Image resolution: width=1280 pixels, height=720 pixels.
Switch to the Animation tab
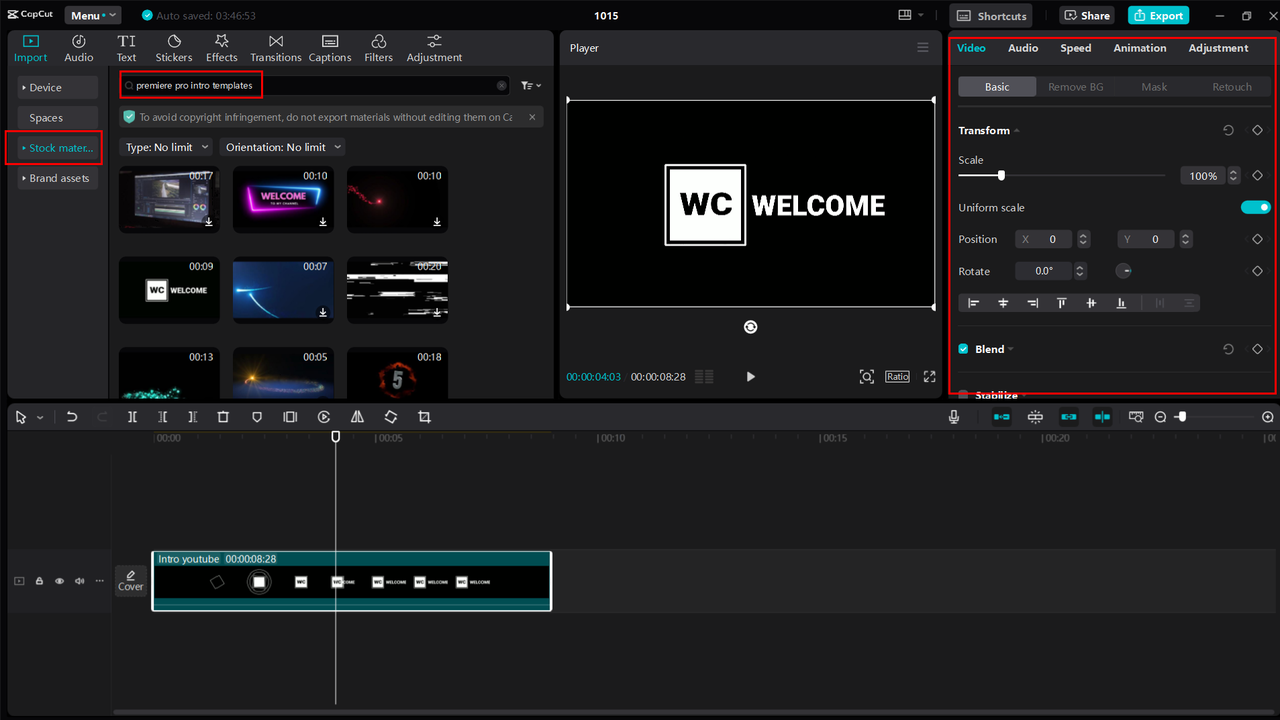point(1139,48)
